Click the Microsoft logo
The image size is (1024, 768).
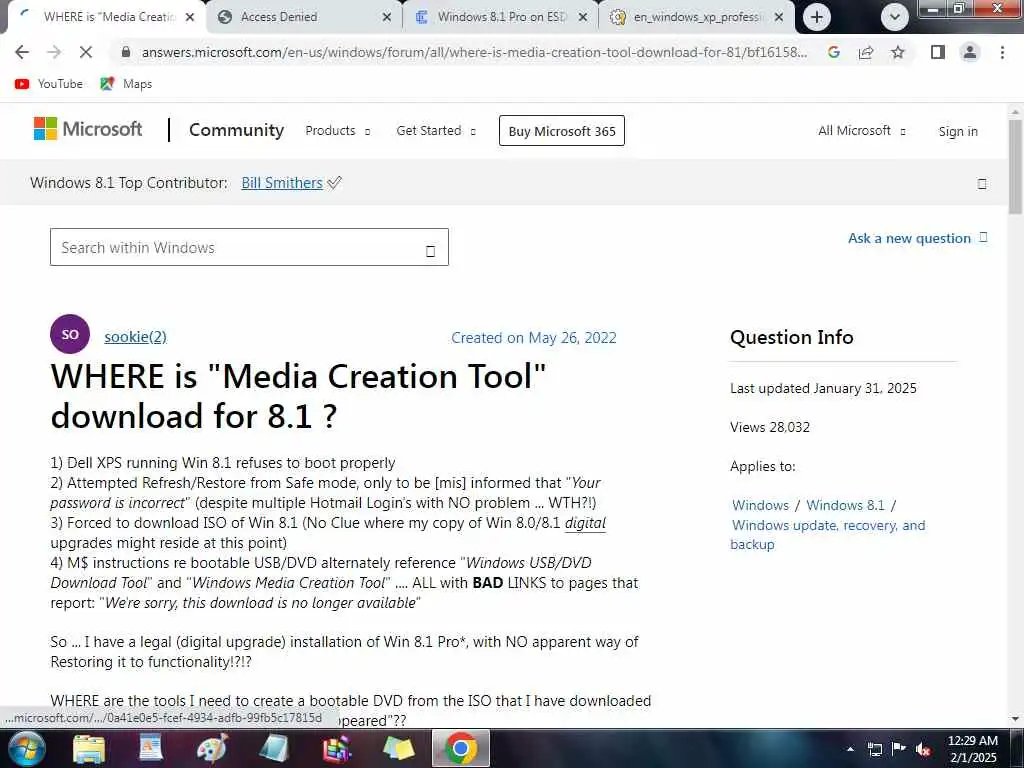[x=88, y=129]
